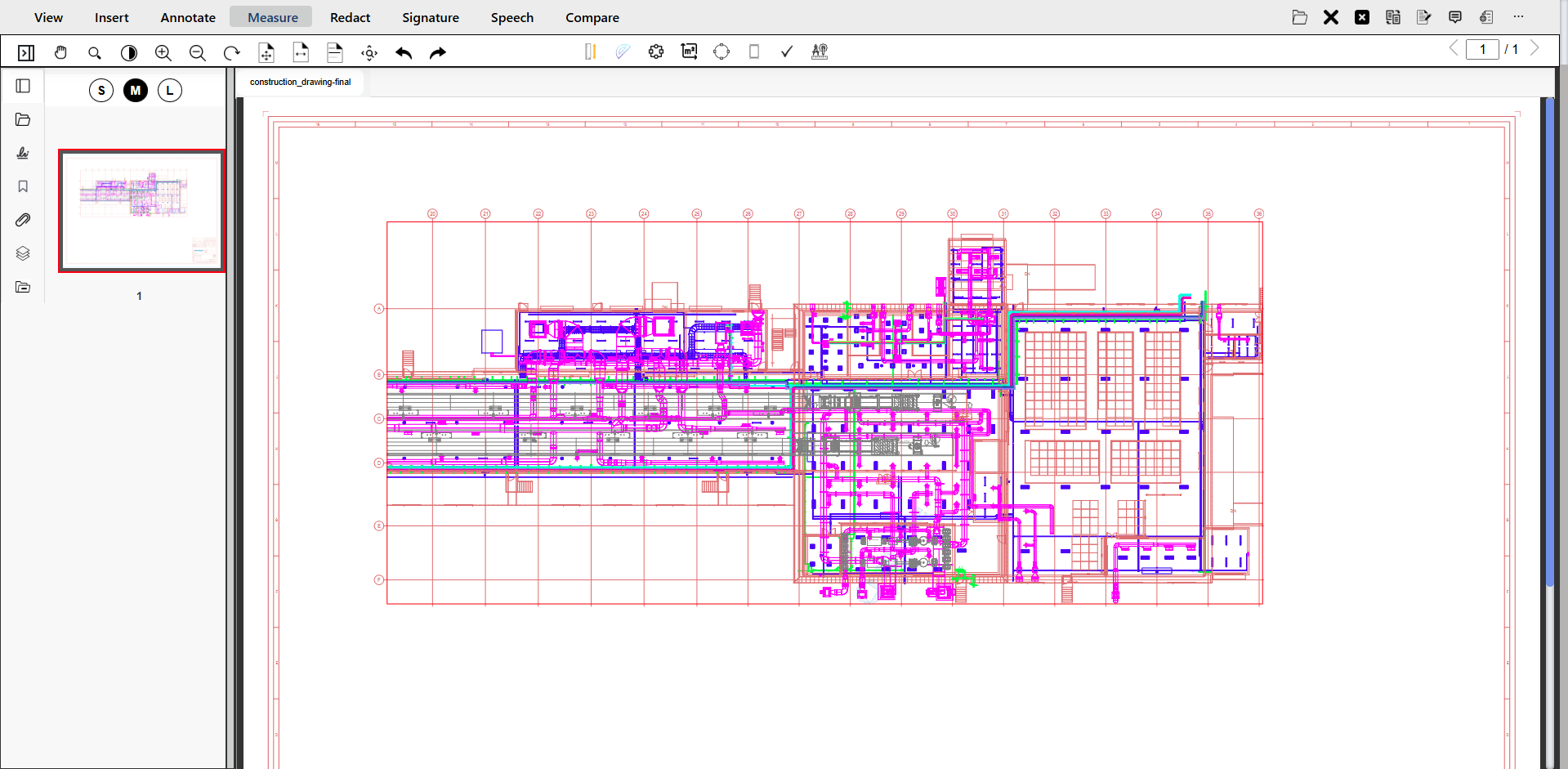Select the ruler distance measure tool
Image resolution: width=1568 pixels, height=769 pixels.
[x=590, y=51]
